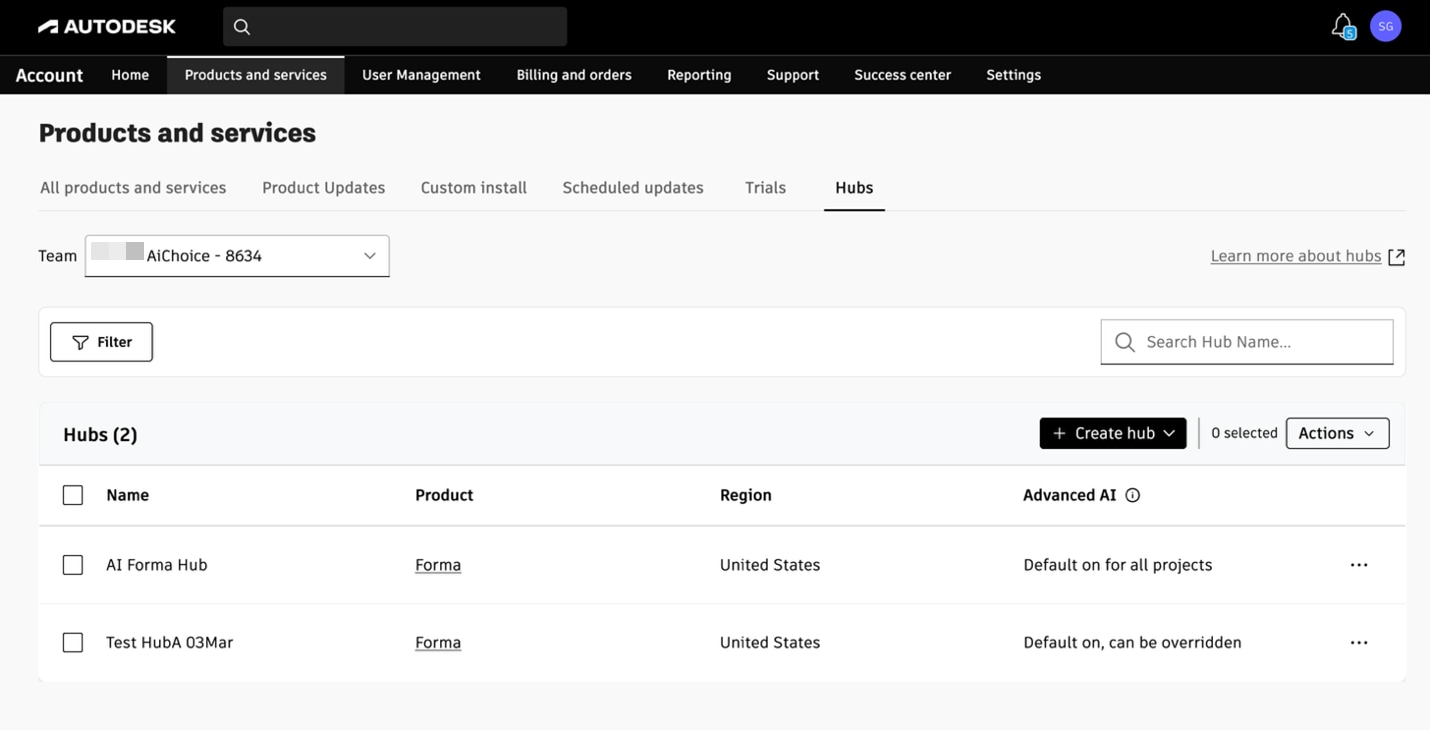This screenshot has height=730, width=1430.
Task: Click the Test HubA 03Mar name
Action: (170, 643)
